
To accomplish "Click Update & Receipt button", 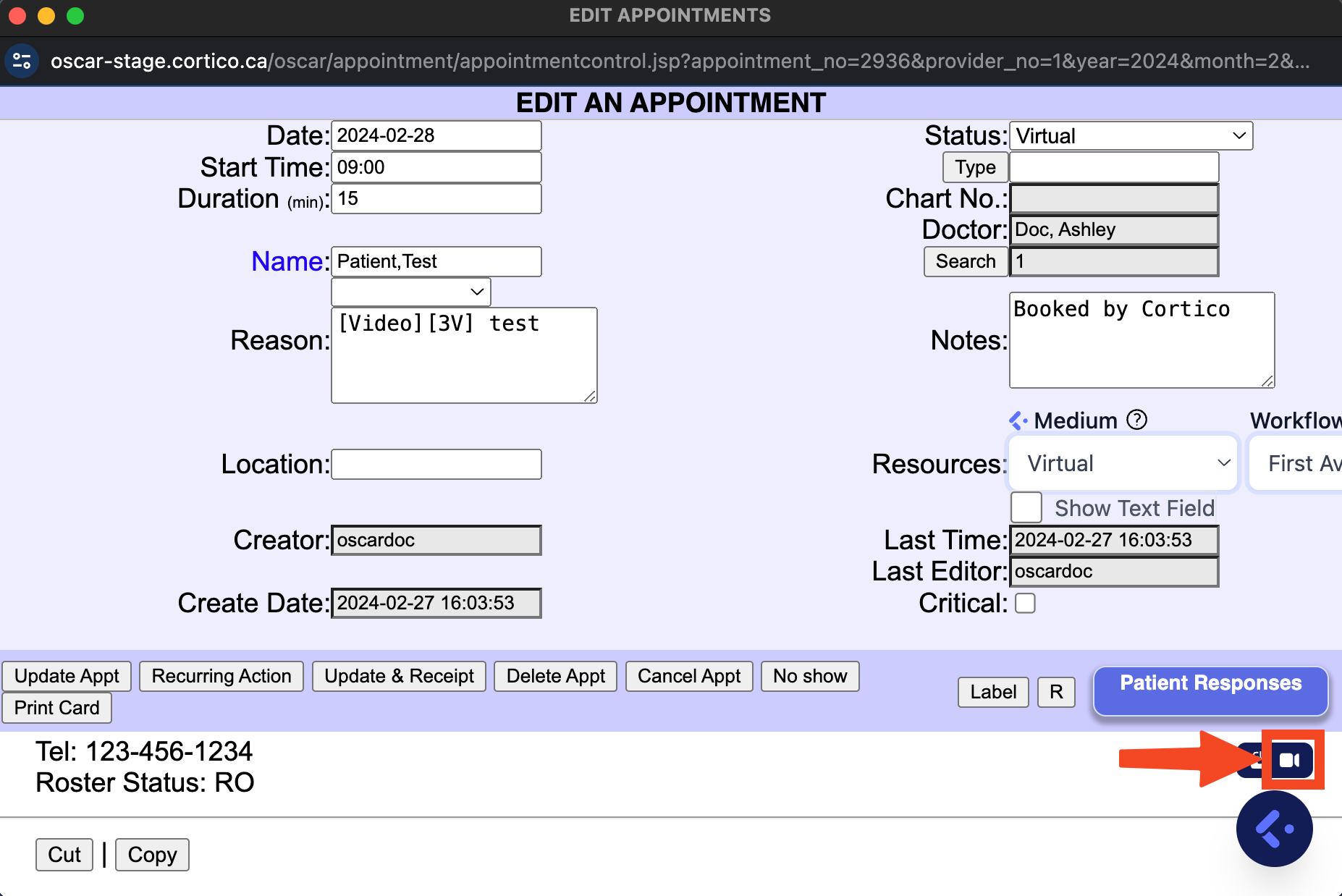I will coord(399,676).
